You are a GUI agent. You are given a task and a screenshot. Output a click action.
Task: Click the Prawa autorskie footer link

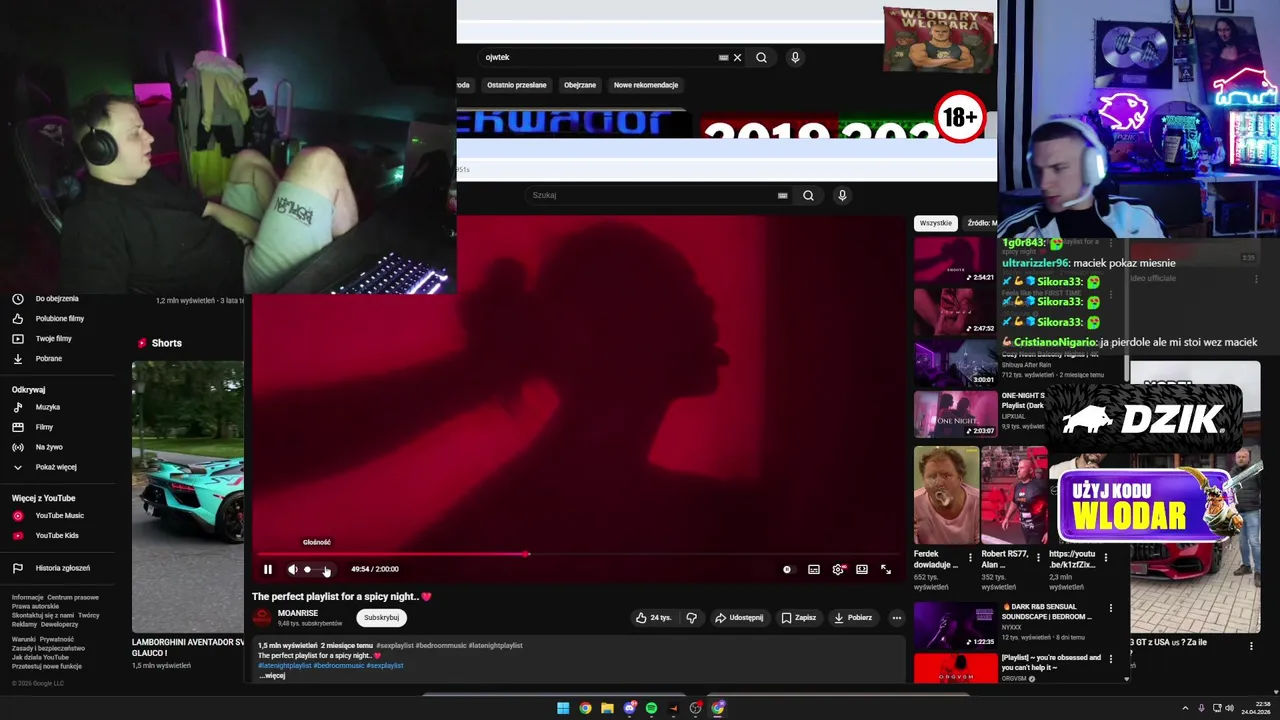click(x=36, y=606)
